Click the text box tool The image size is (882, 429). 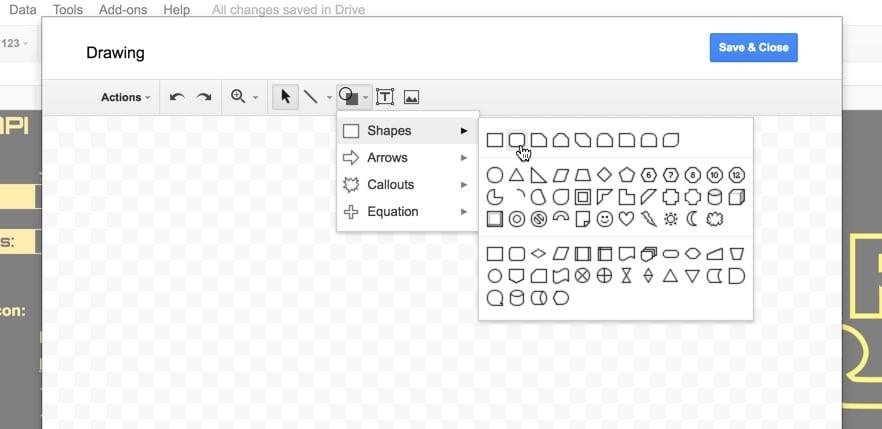[384, 97]
